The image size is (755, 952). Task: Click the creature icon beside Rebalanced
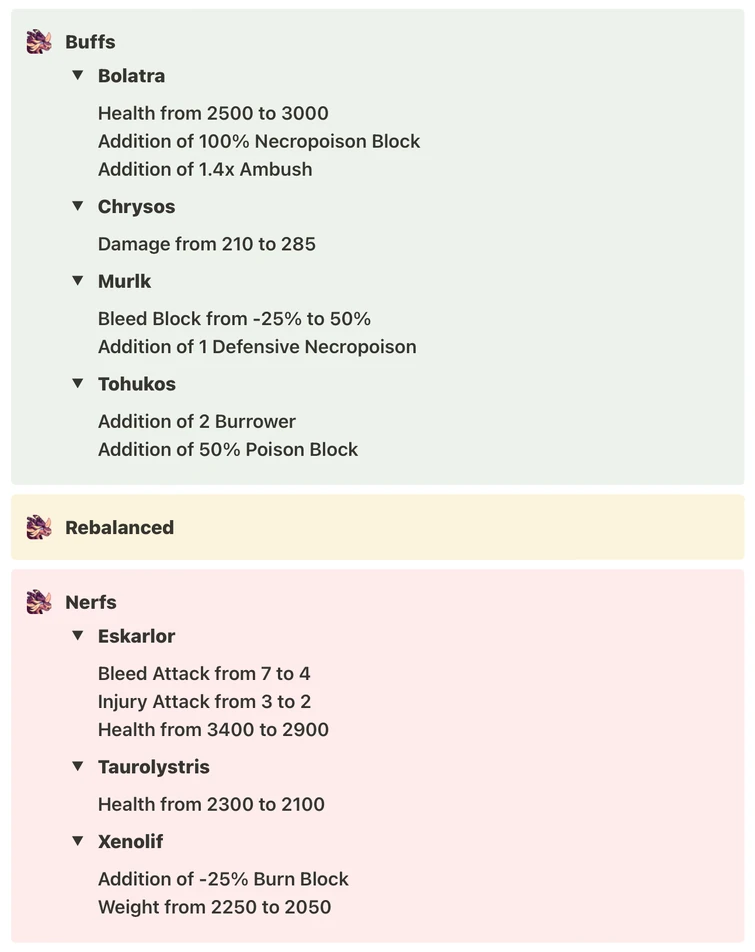point(39,527)
